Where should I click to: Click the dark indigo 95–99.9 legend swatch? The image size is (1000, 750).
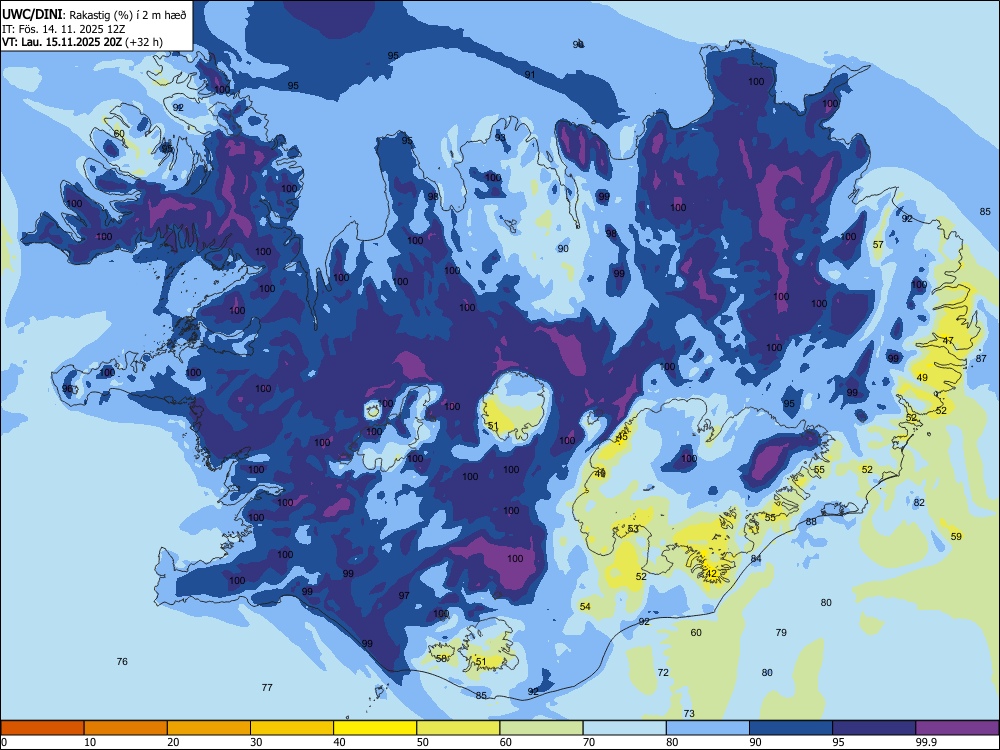click(x=874, y=728)
